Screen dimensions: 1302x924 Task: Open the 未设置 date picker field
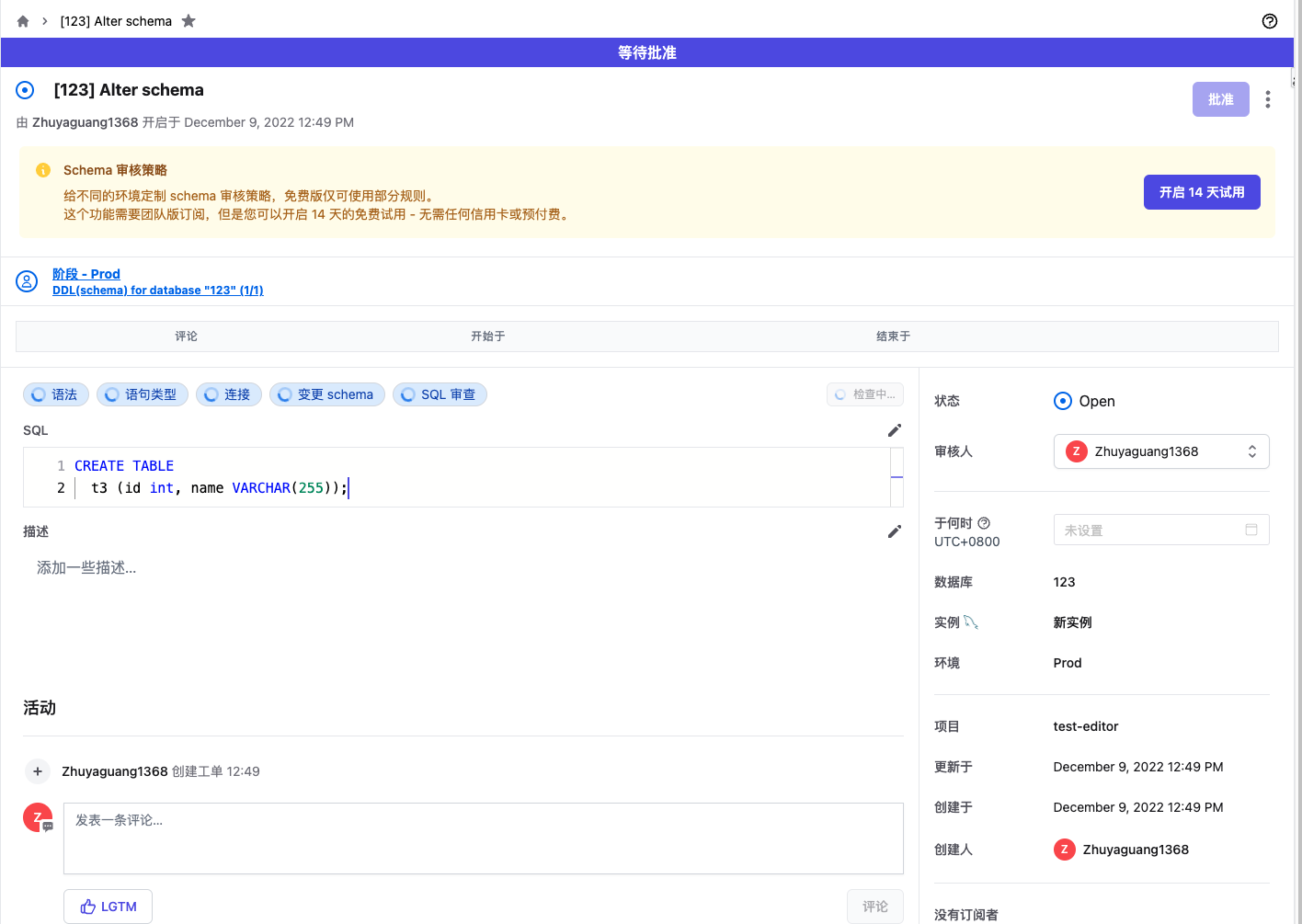point(1160,530)
